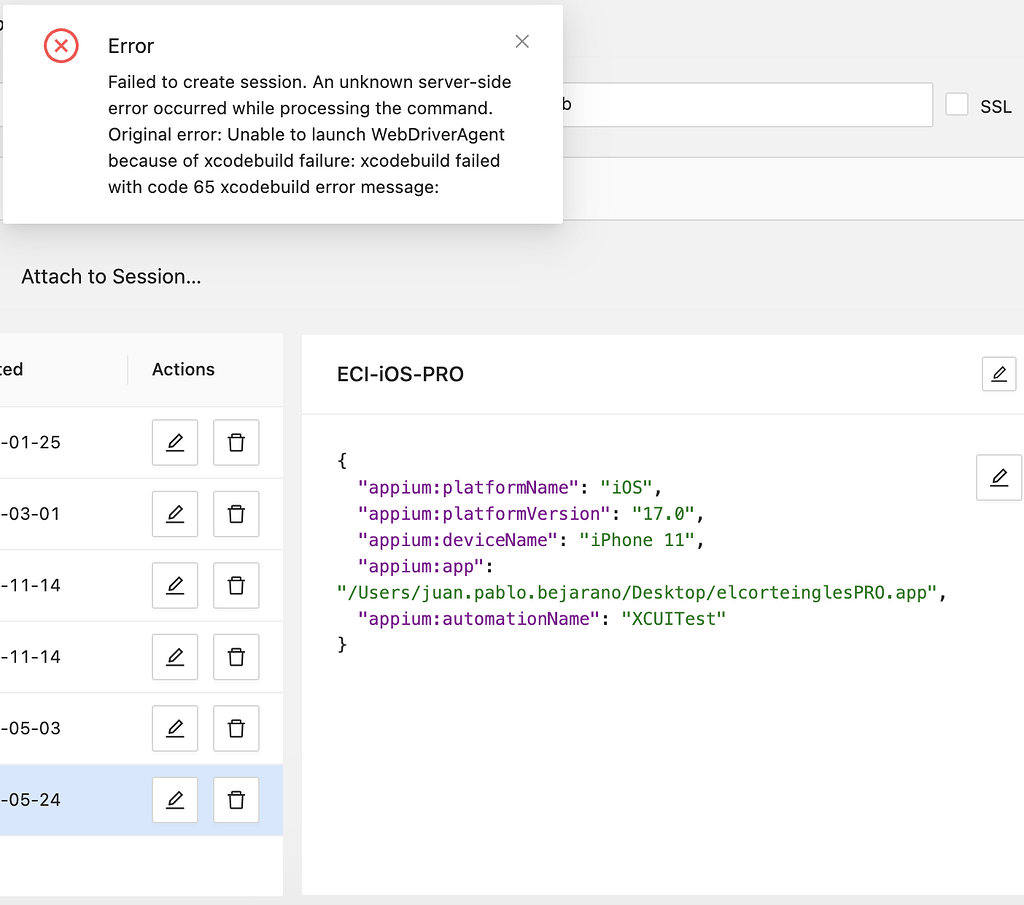This screenshot has width=1024, height=905.
Task: Rename ECI-iOS-PRO using the pencil icon
Action: click(x=998, y=373)
